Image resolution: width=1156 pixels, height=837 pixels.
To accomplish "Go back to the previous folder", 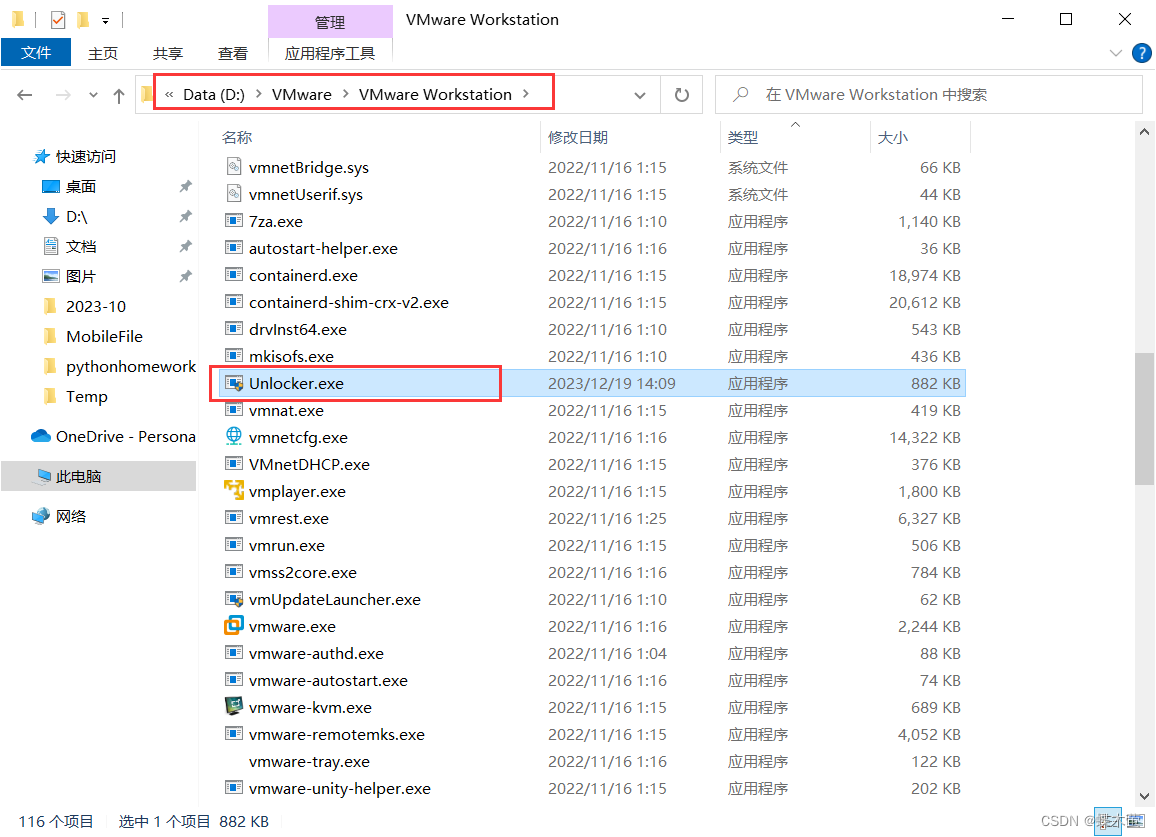I will (25, 94).
